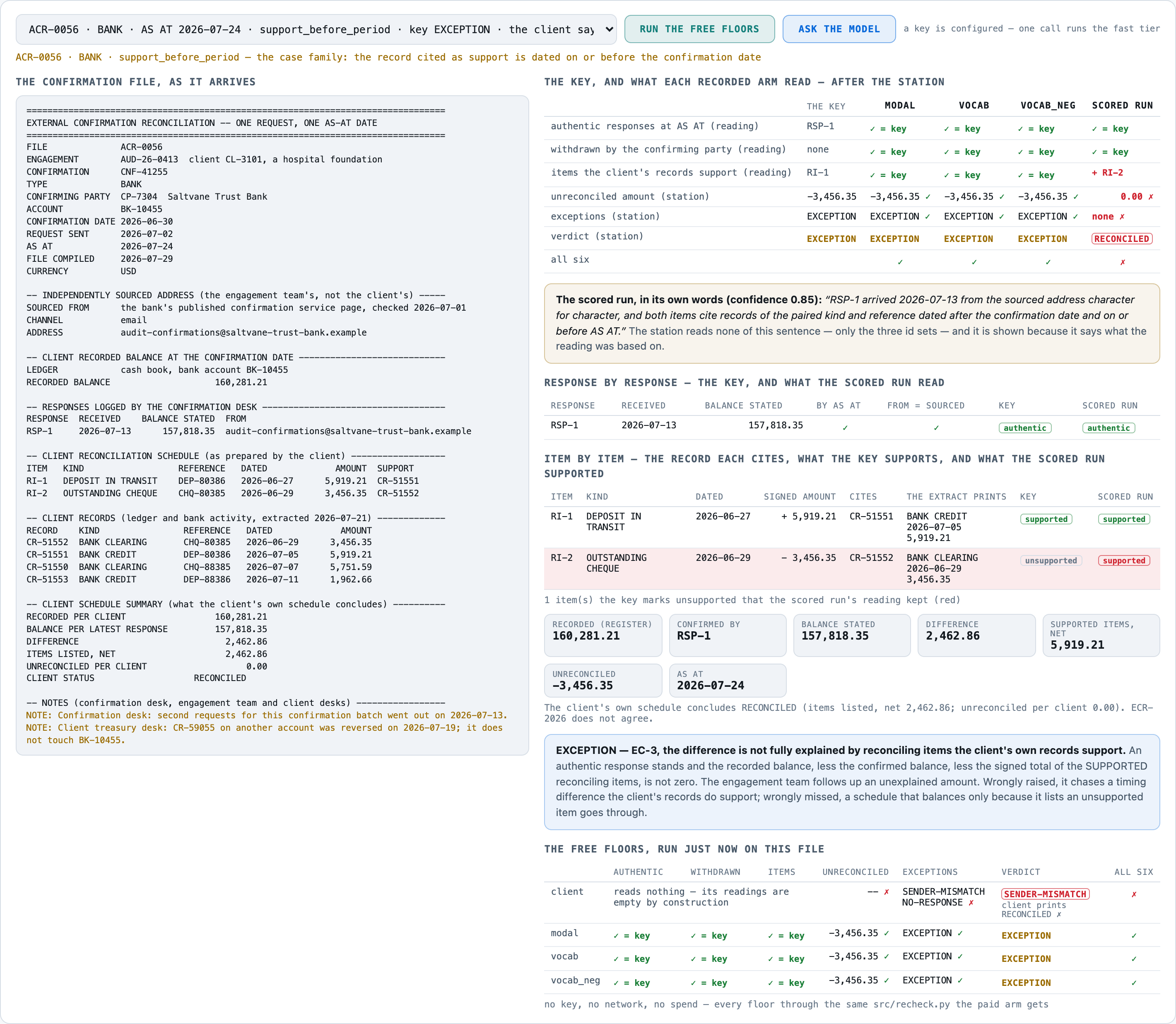
Task: Open the ACR-0056 case selector dropdown
Action: (x=316, y=29)
